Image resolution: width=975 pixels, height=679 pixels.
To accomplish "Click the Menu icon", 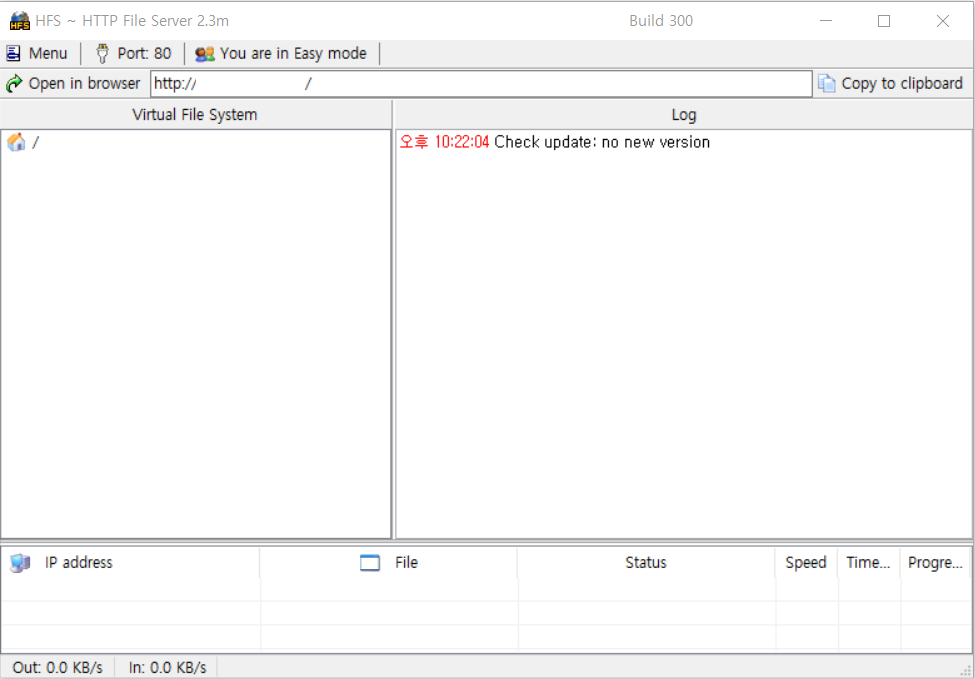I will click(13, 53).
